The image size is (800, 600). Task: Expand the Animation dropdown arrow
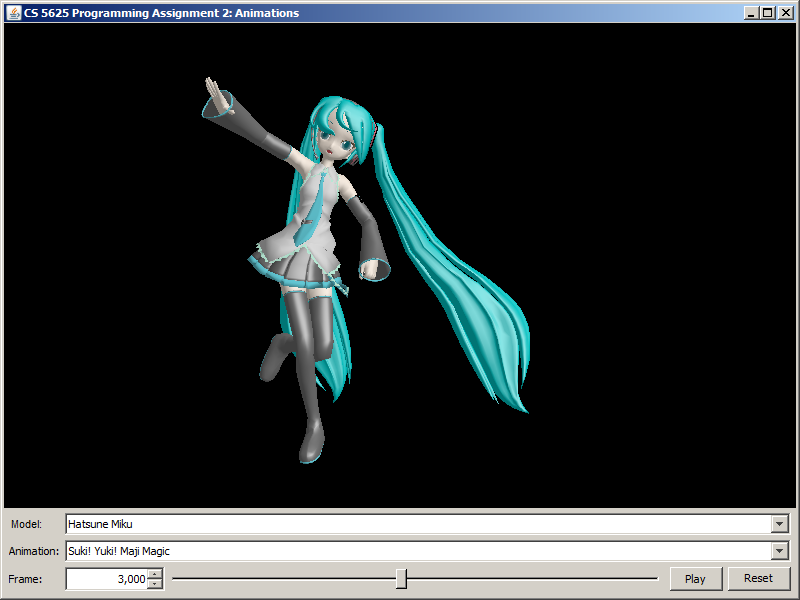(780, 551)
